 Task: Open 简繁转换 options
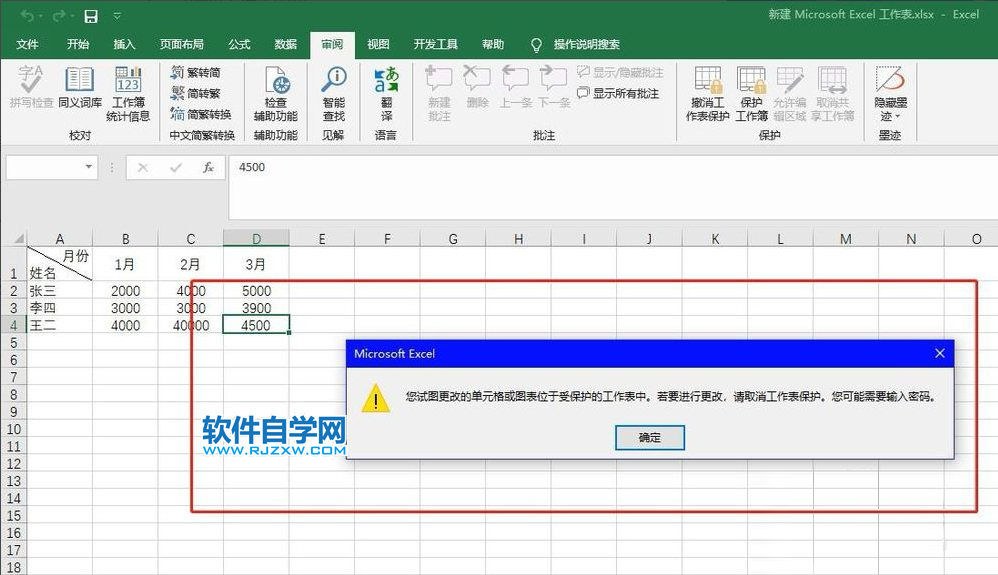[200, 115]
